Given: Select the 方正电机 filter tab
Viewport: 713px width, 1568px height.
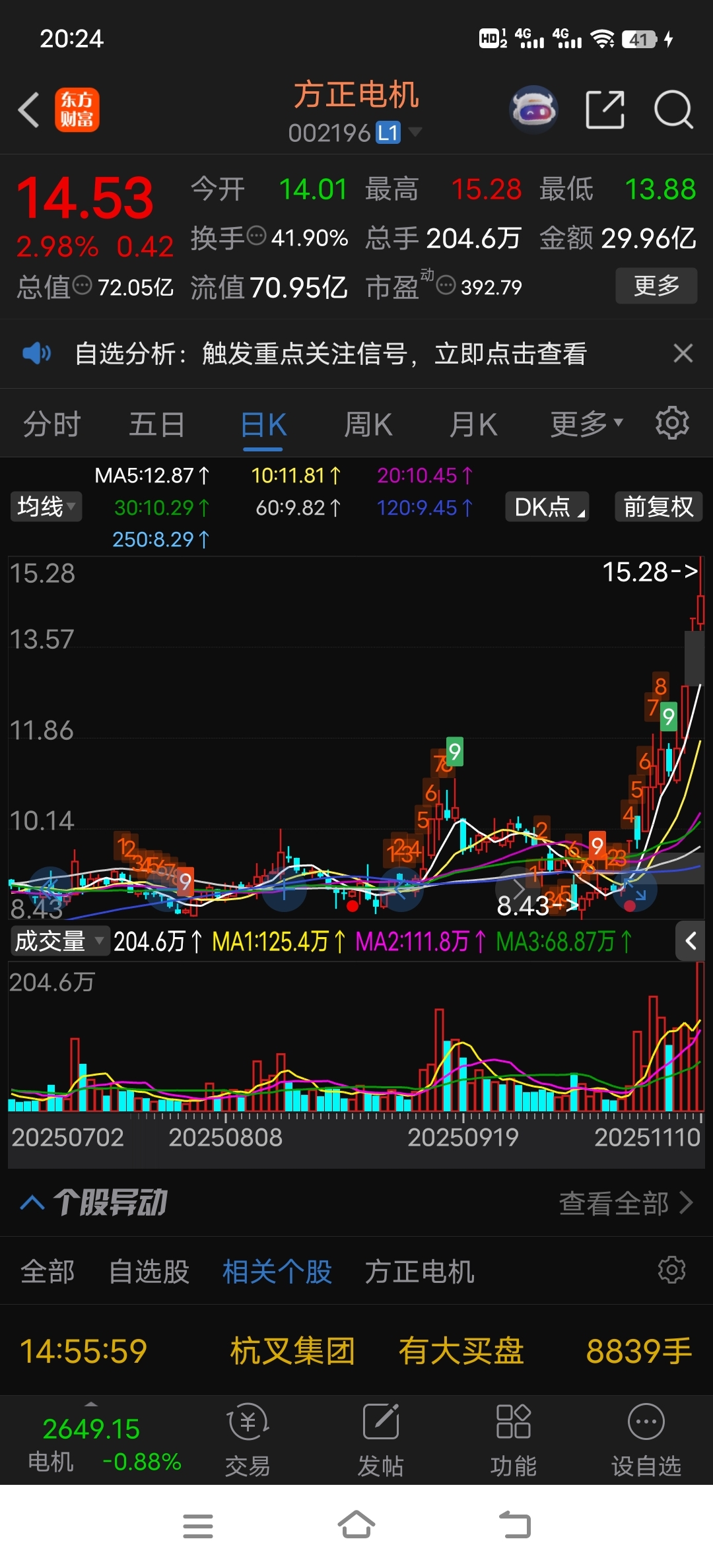Looking at the screenshot, I should click(419, 1271).
